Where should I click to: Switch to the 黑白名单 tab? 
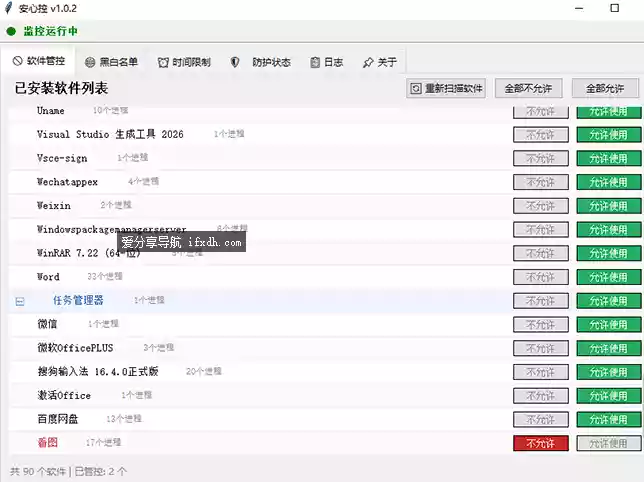(x=111, y=62)
